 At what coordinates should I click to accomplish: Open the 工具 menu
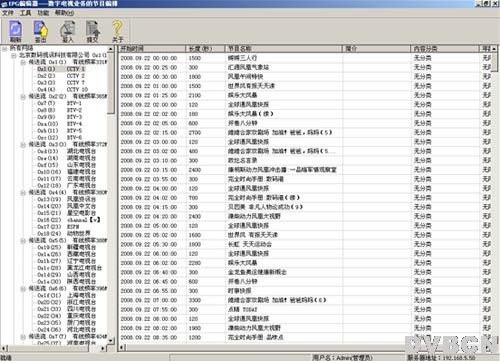(x=26, y=13)
